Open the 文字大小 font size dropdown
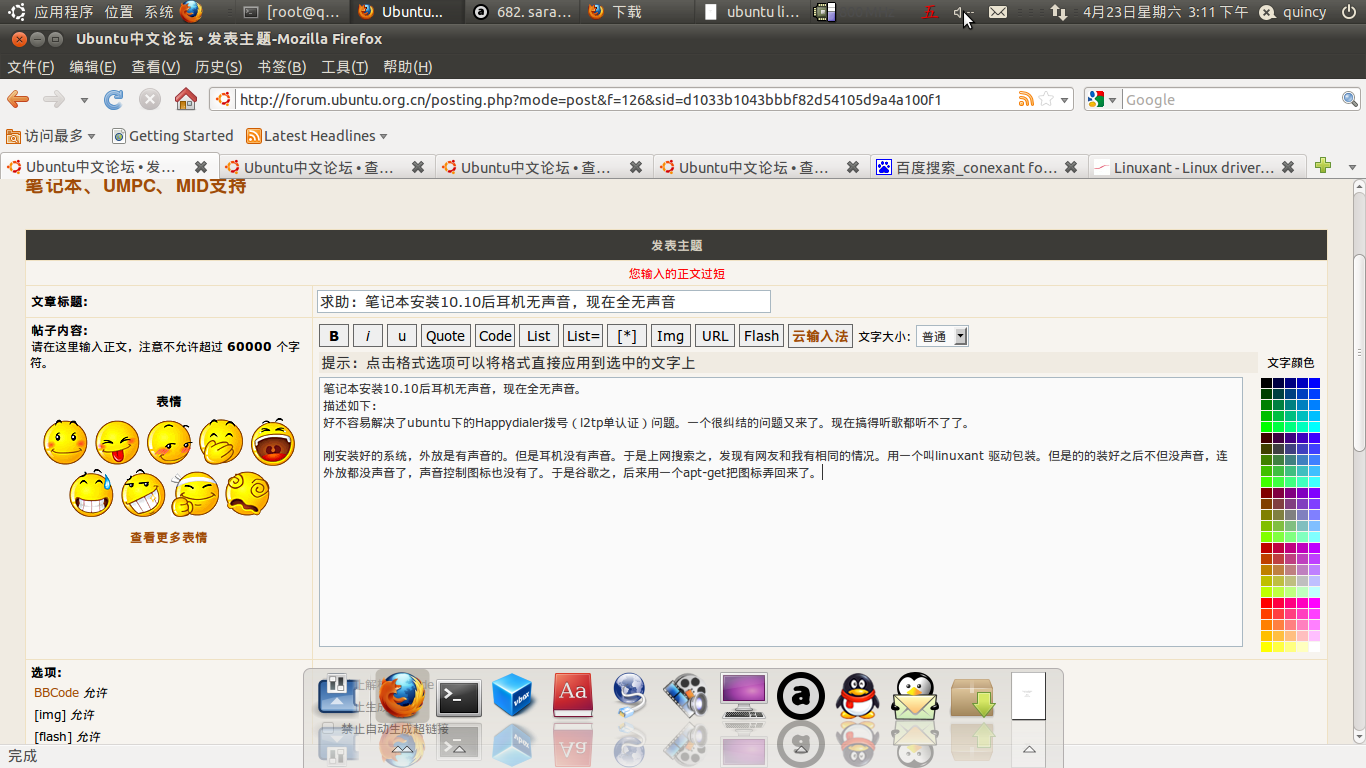The width and height of the screenshot is (1366, 768). pyautogui.click(x=943, y=336)
